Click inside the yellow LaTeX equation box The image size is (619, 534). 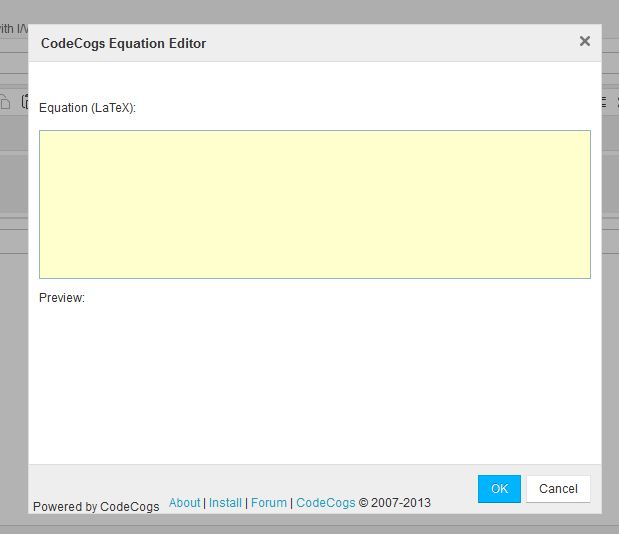[x=314, y=204]
